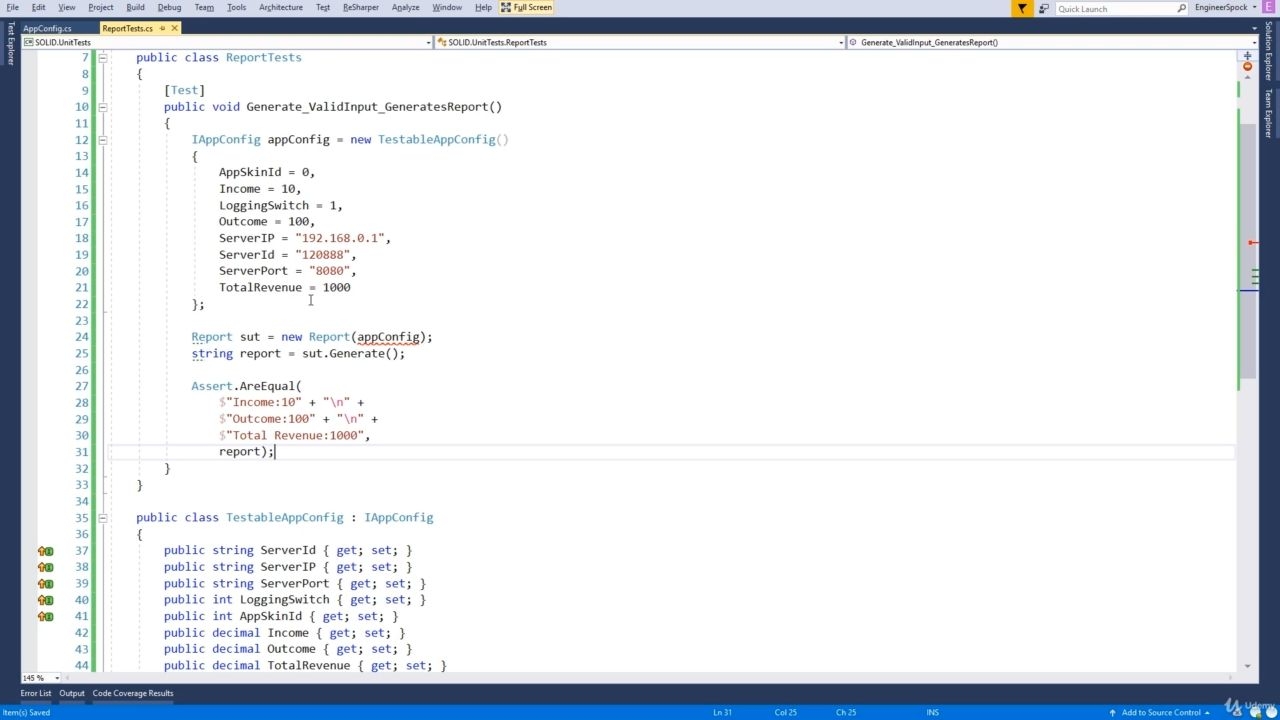1280x720 pixels.
Task: Open the Error List panel tab
Action: 36,693
